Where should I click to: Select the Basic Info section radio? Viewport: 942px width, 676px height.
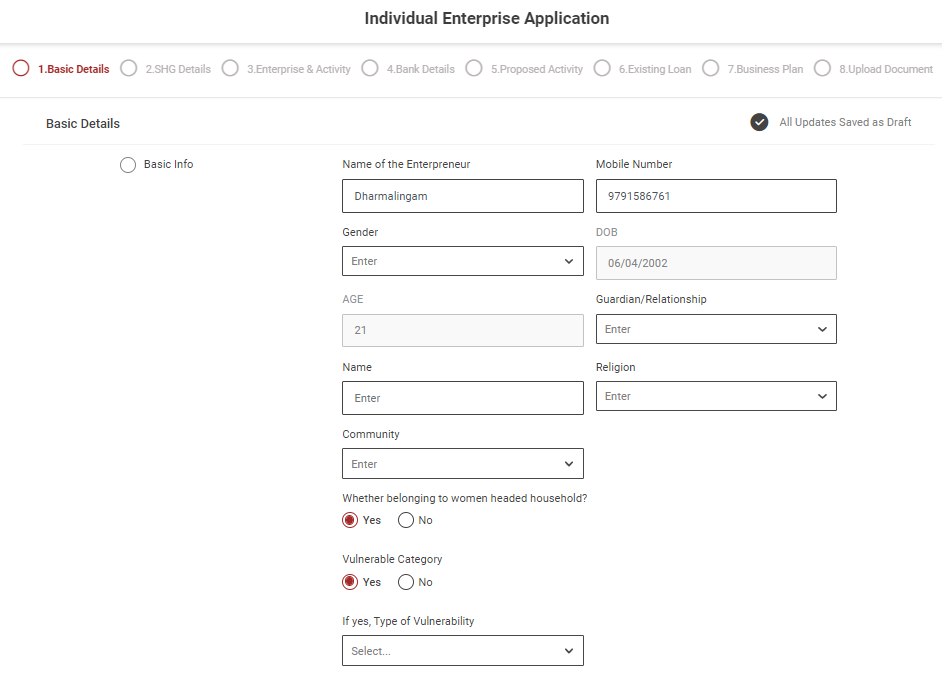128,165
